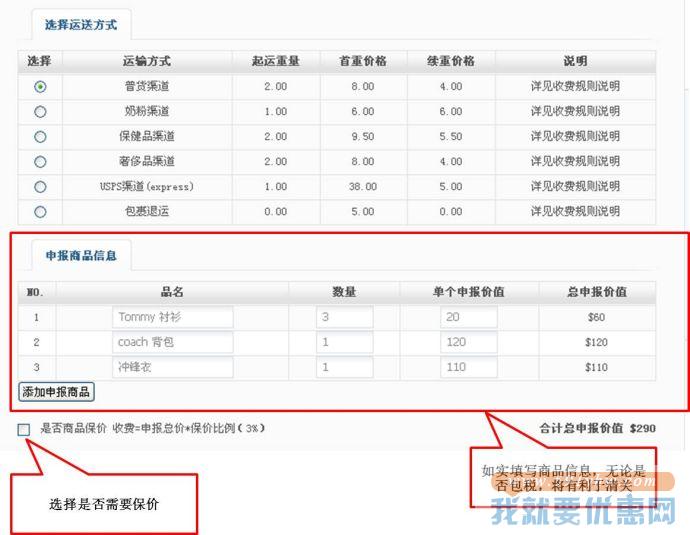Image resolution: width=690 pixels, height=535 pixels.
Task: Open the 申报商品信息 tab
Action: click(x=81, y=256)
